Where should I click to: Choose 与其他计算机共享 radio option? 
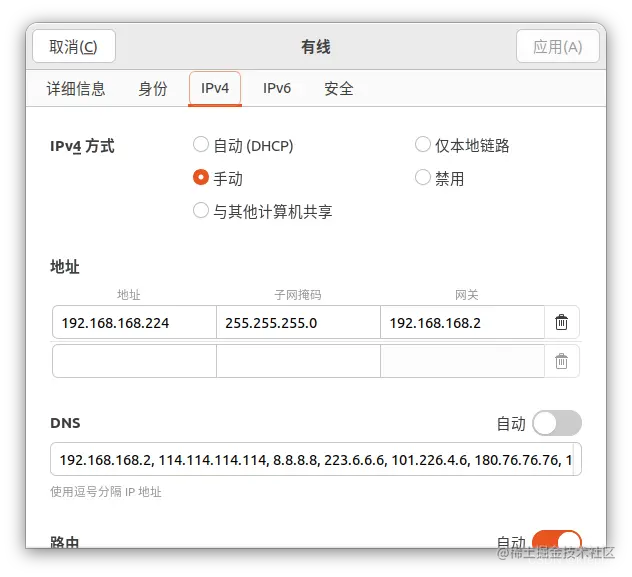(263, 211)
